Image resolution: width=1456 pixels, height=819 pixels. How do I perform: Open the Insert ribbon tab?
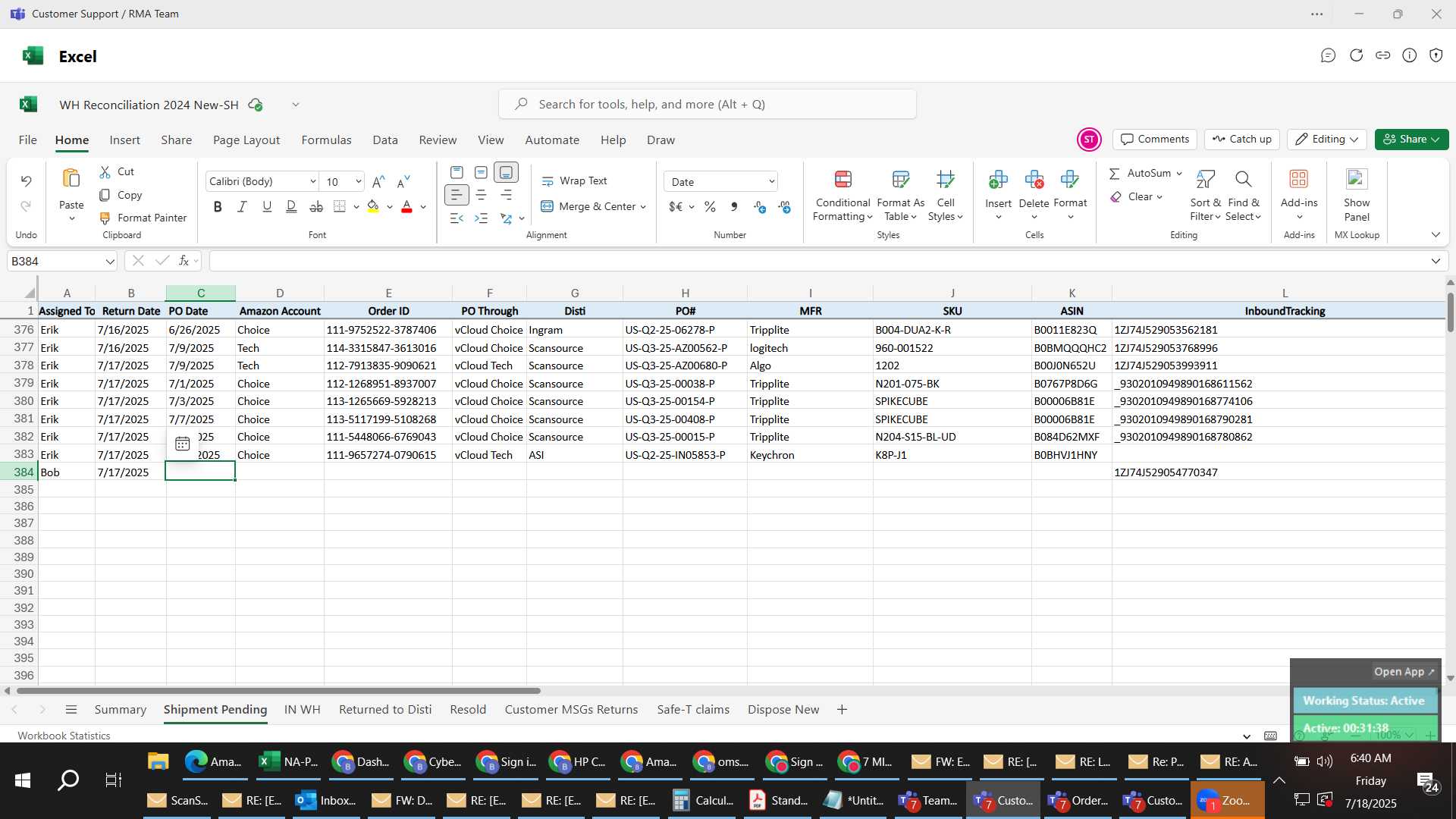[124, 140]
